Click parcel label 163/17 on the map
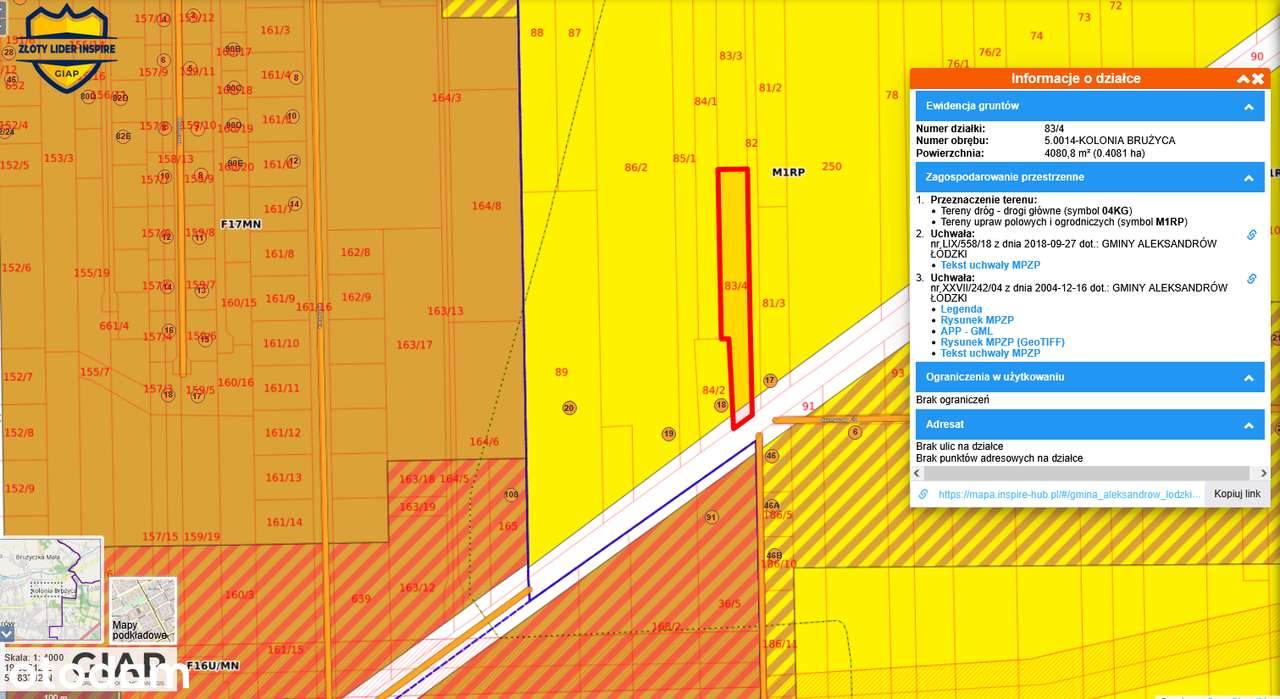This screenshot has height=699, width=1280. tap(414, 345)
